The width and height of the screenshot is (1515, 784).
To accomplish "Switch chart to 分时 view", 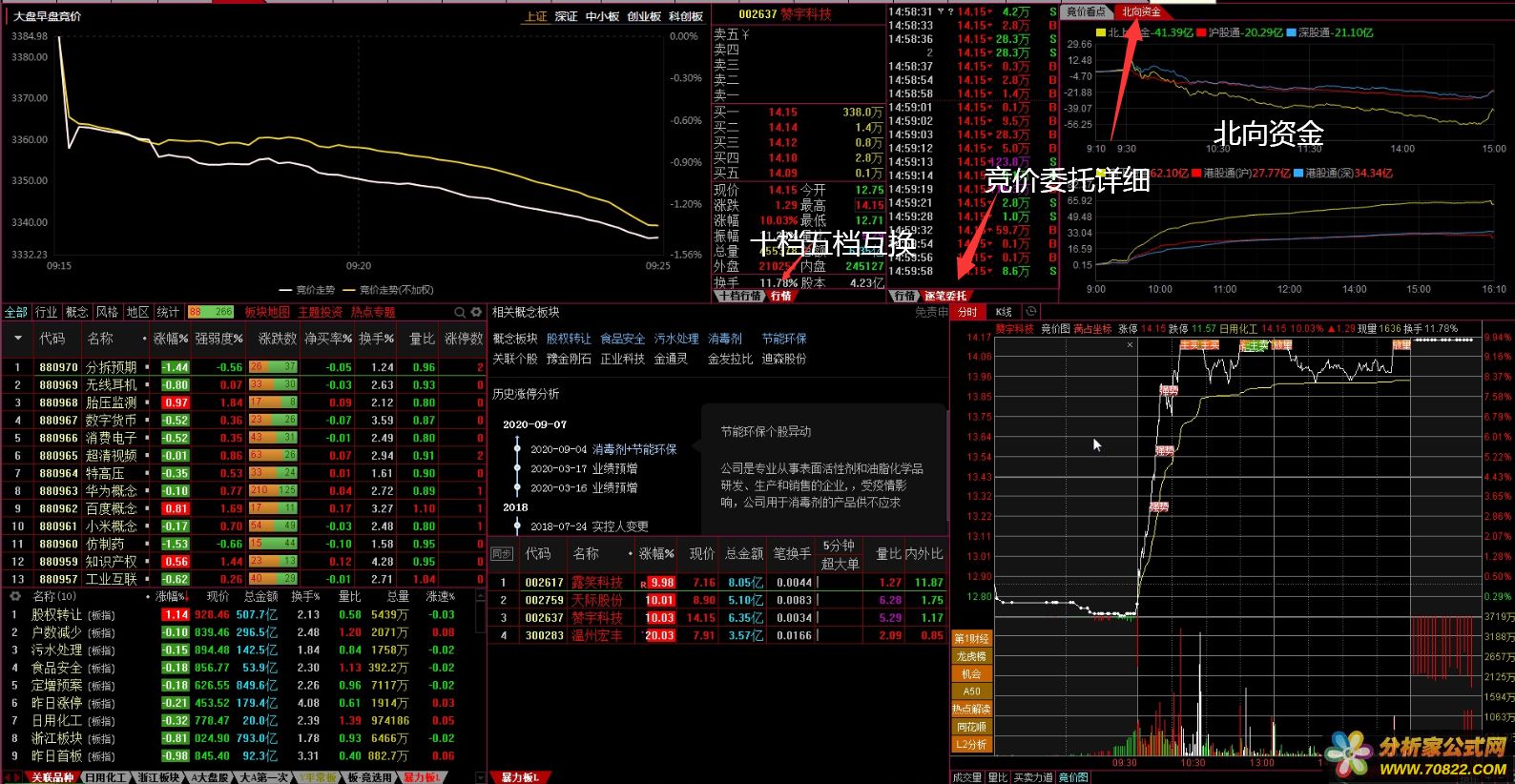I will coord(967,312).
